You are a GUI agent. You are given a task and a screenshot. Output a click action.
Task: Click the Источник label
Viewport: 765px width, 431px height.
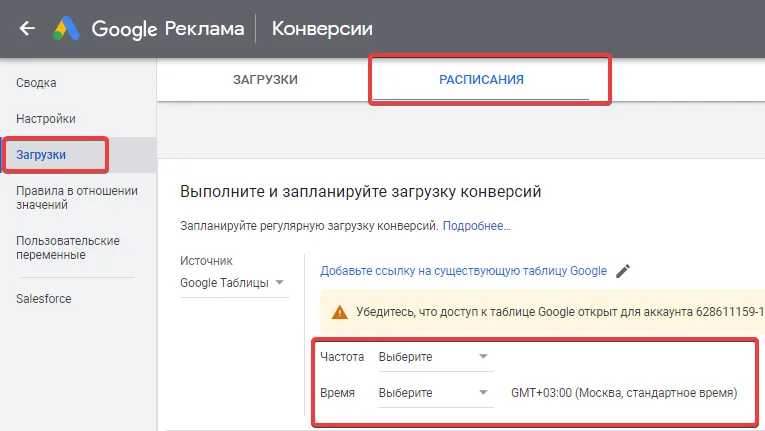coord(206,261)
